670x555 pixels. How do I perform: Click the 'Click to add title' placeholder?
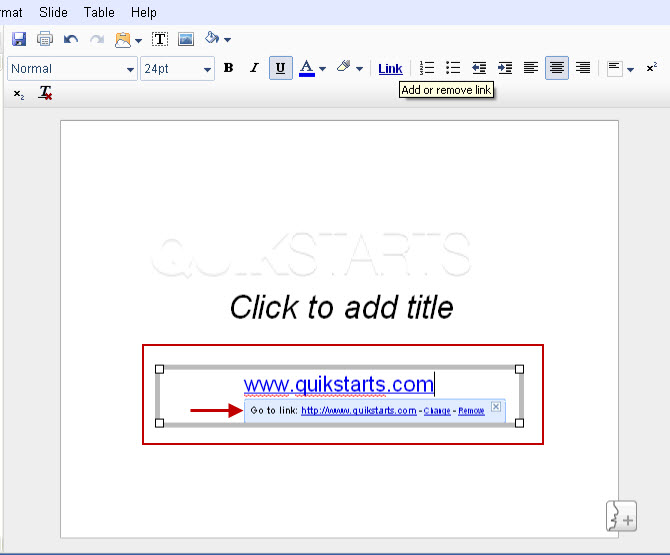coord(341,307)
